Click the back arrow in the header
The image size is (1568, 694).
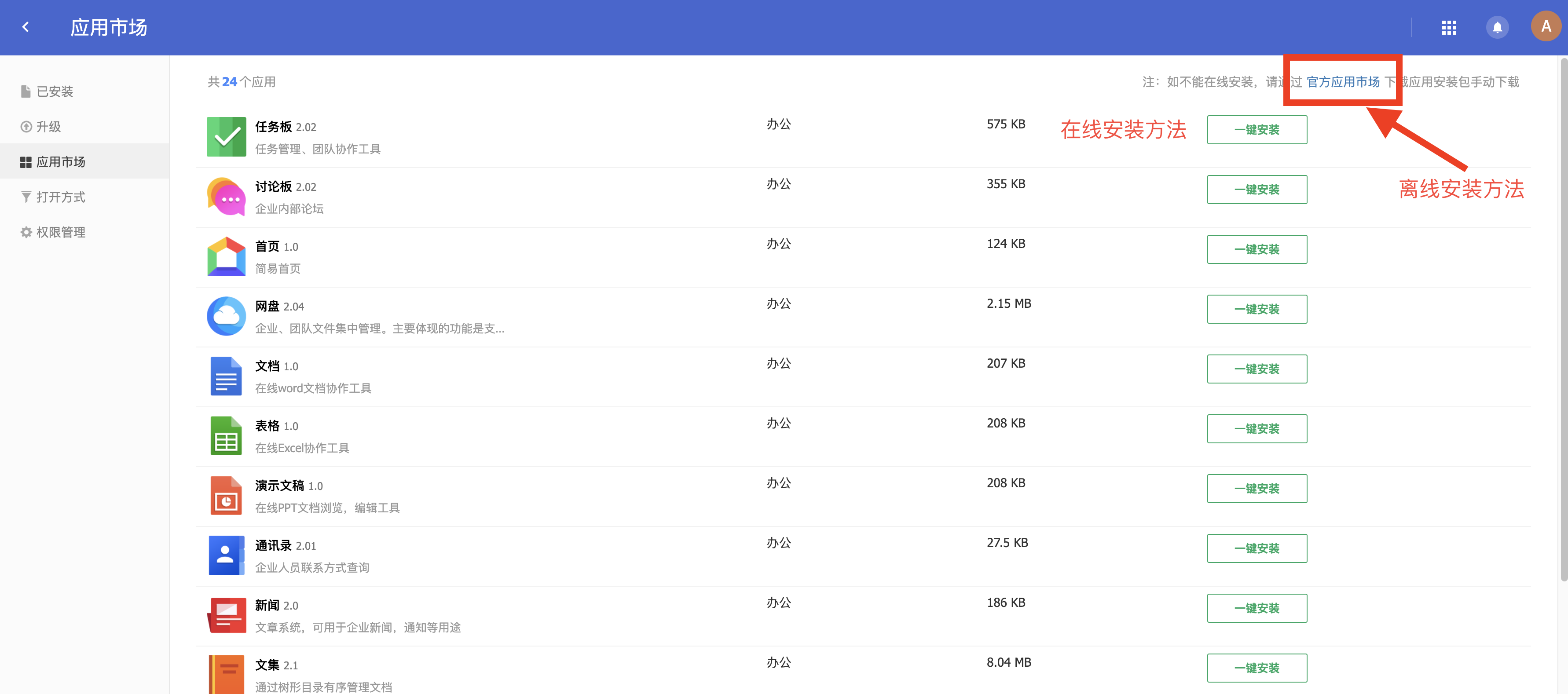pyautogui.click(x=26, y=27)
